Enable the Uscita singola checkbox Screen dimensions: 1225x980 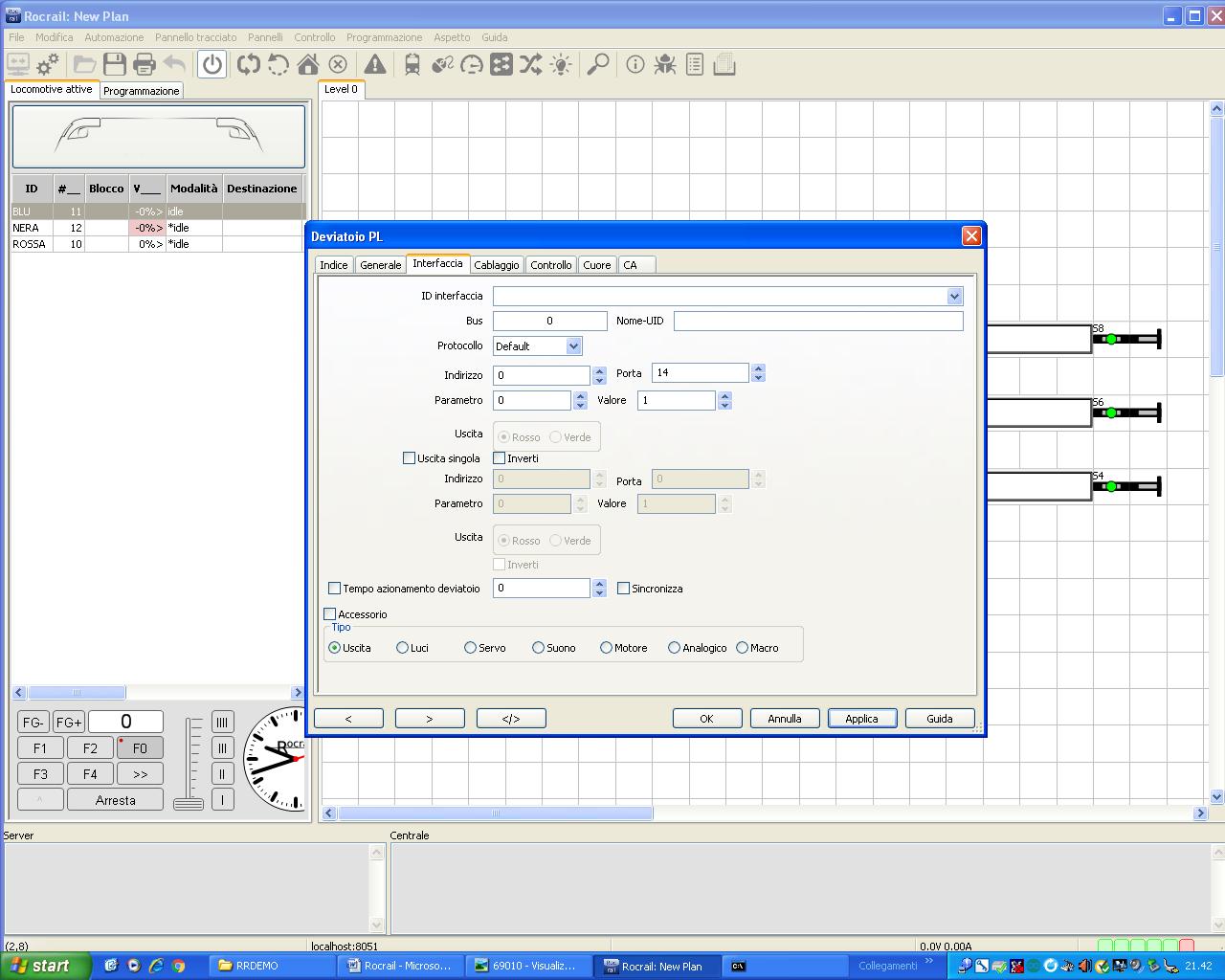click(409, 458)
